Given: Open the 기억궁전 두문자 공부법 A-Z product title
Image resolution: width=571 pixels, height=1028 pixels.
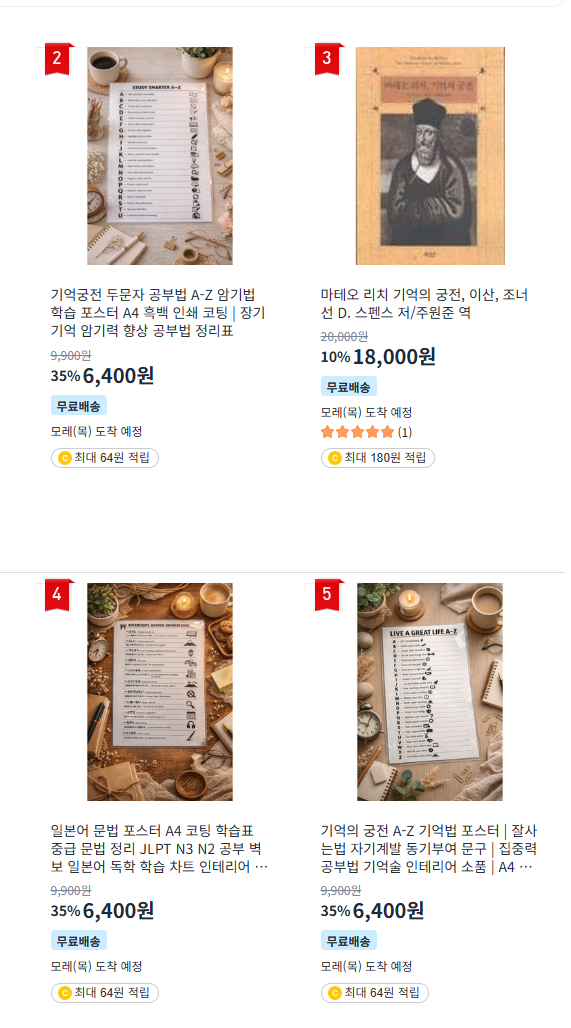Looking at the screenshot, I should tap(158, 313).
